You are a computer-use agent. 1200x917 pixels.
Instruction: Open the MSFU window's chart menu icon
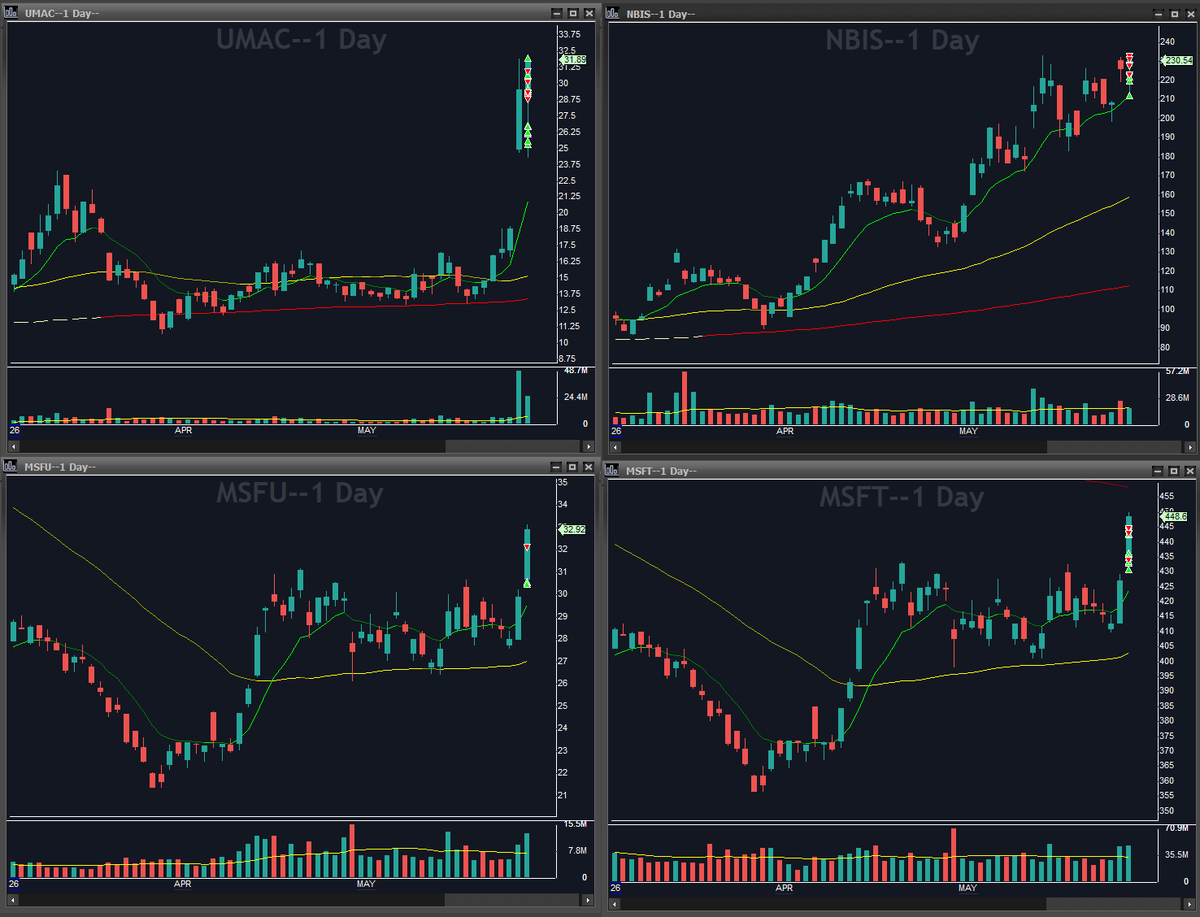point(9,467)
